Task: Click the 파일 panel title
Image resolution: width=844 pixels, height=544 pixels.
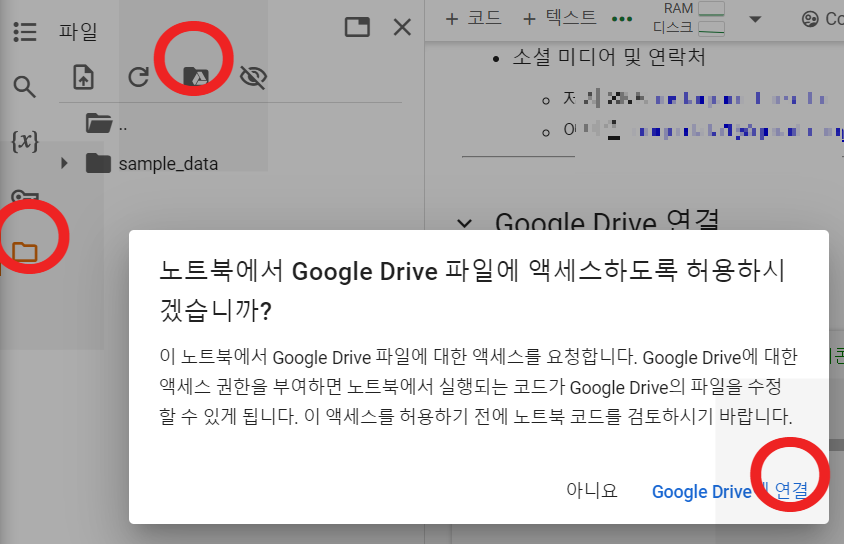Action: [x=79, y=31]
